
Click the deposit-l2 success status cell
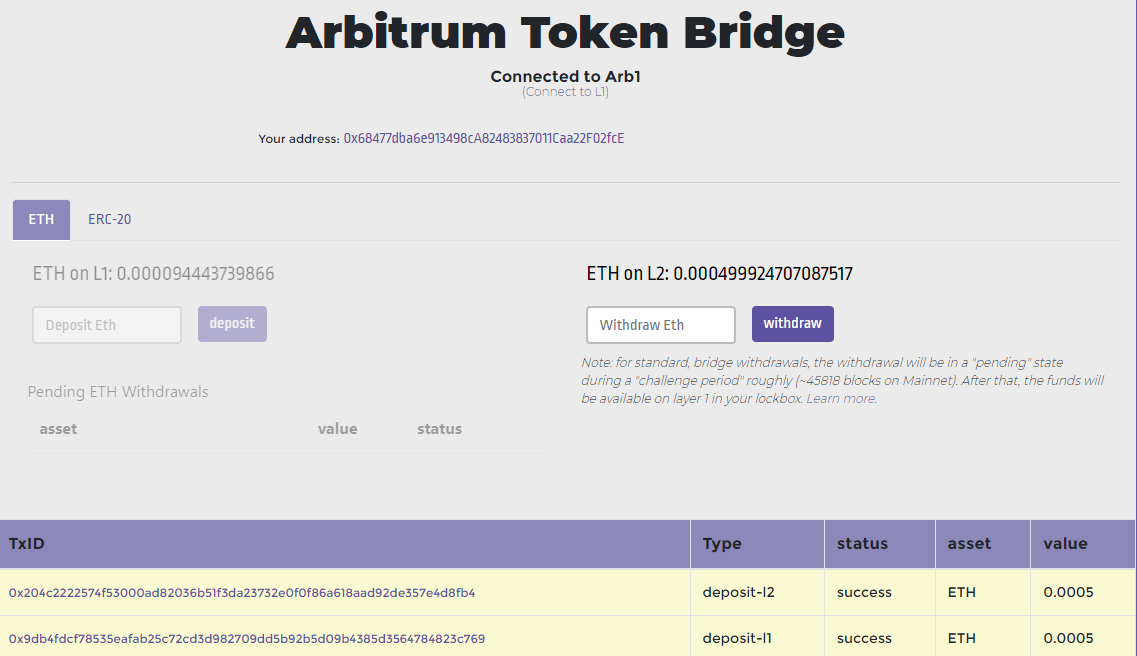864,592
